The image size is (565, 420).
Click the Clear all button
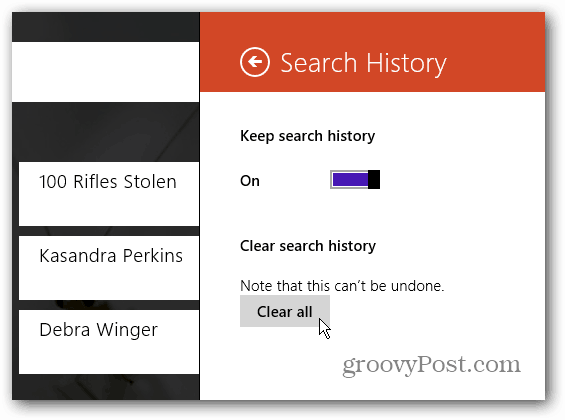[285, 311]
